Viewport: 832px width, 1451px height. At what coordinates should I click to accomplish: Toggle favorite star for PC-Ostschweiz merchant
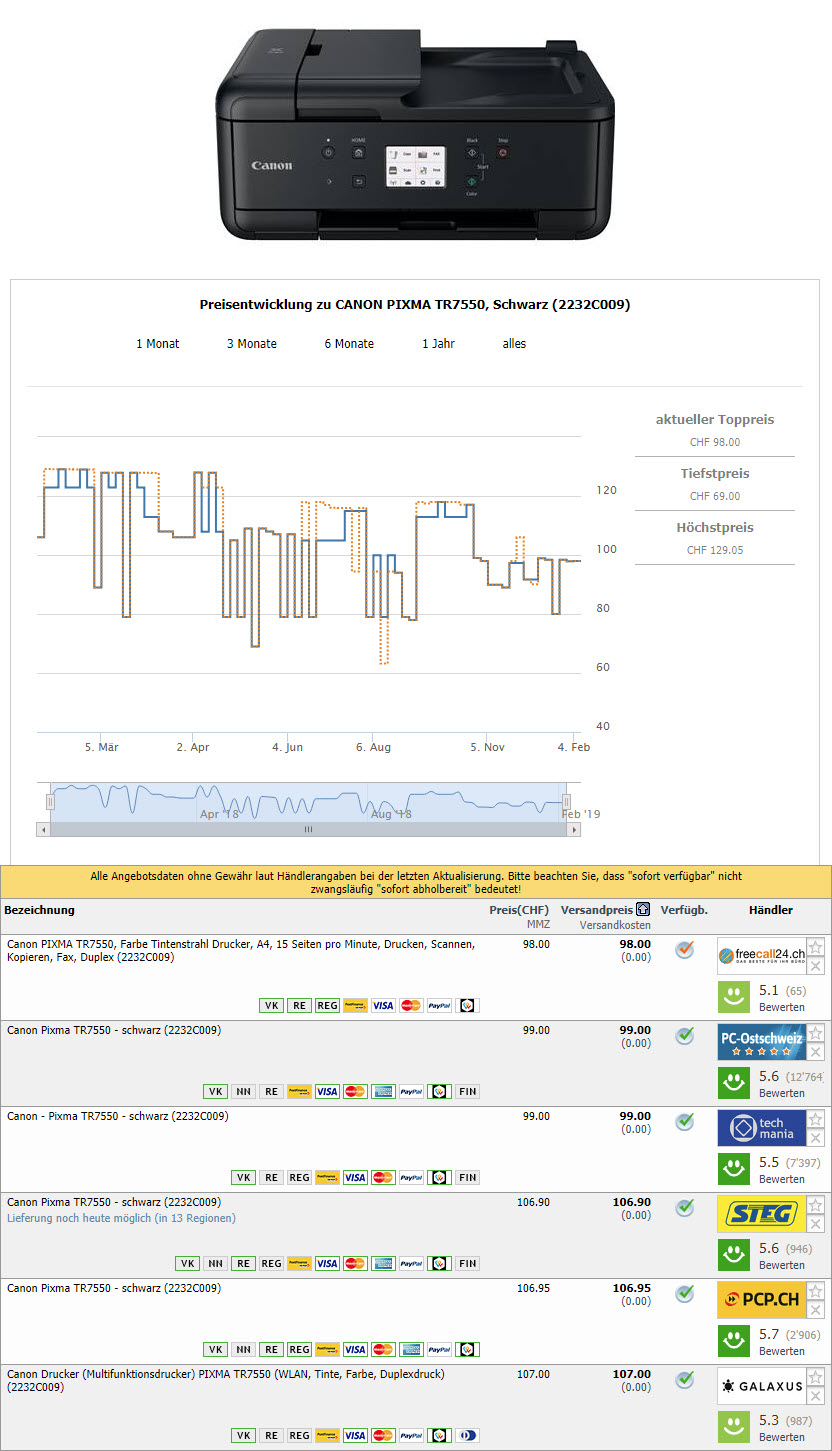point(816,1034)
